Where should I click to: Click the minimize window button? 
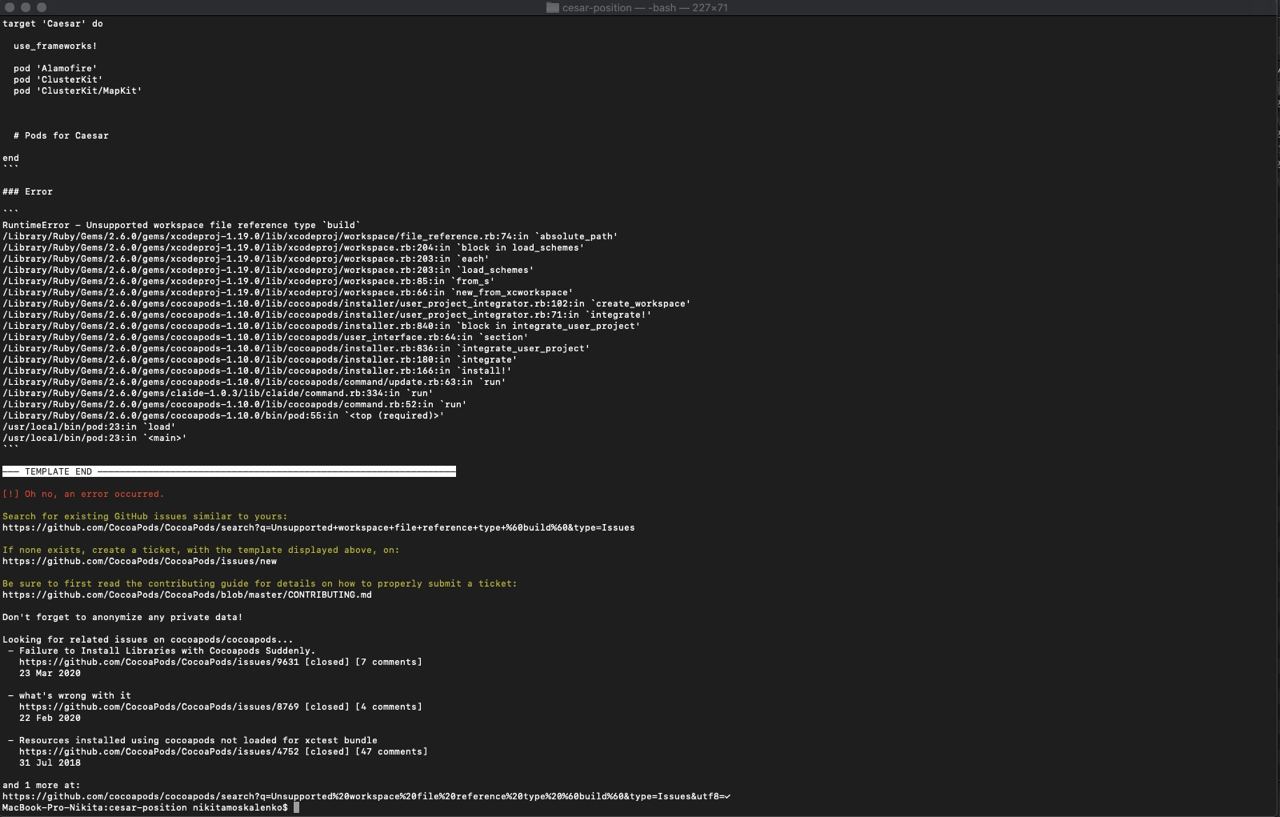(x=26, y=7)
